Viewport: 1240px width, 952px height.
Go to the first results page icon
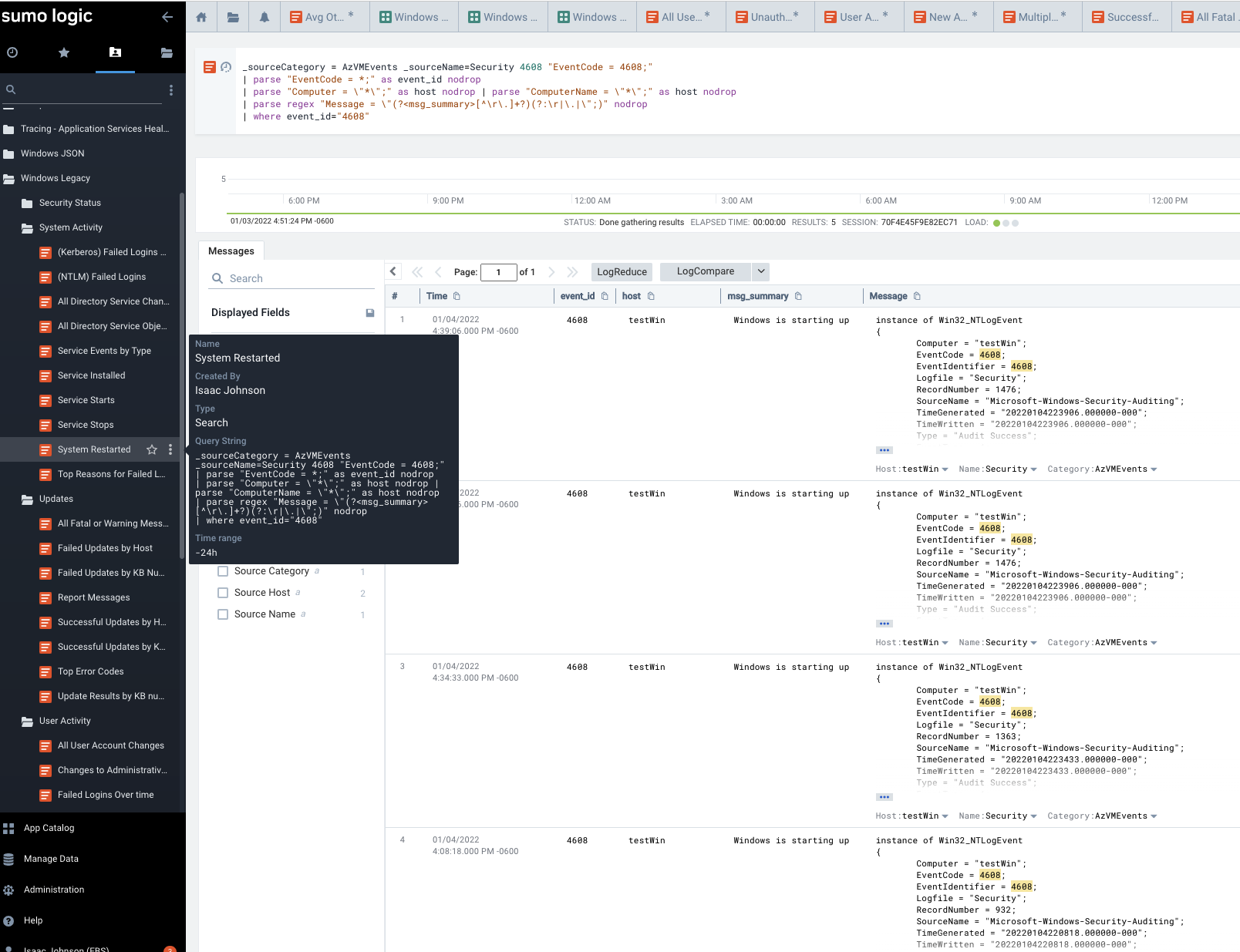pos(417,272)
